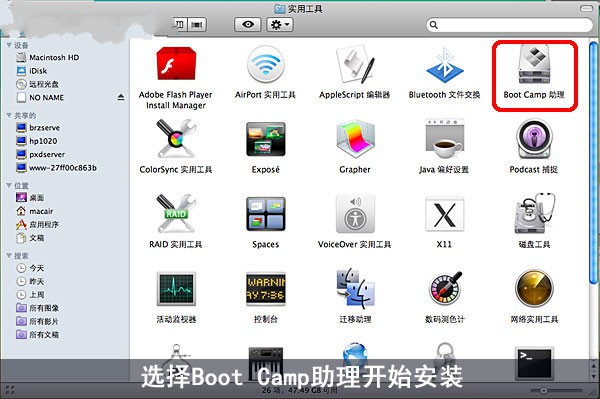Switch to column view button
The width and height of the screenshot is (600, 399).
click(179, 25)
